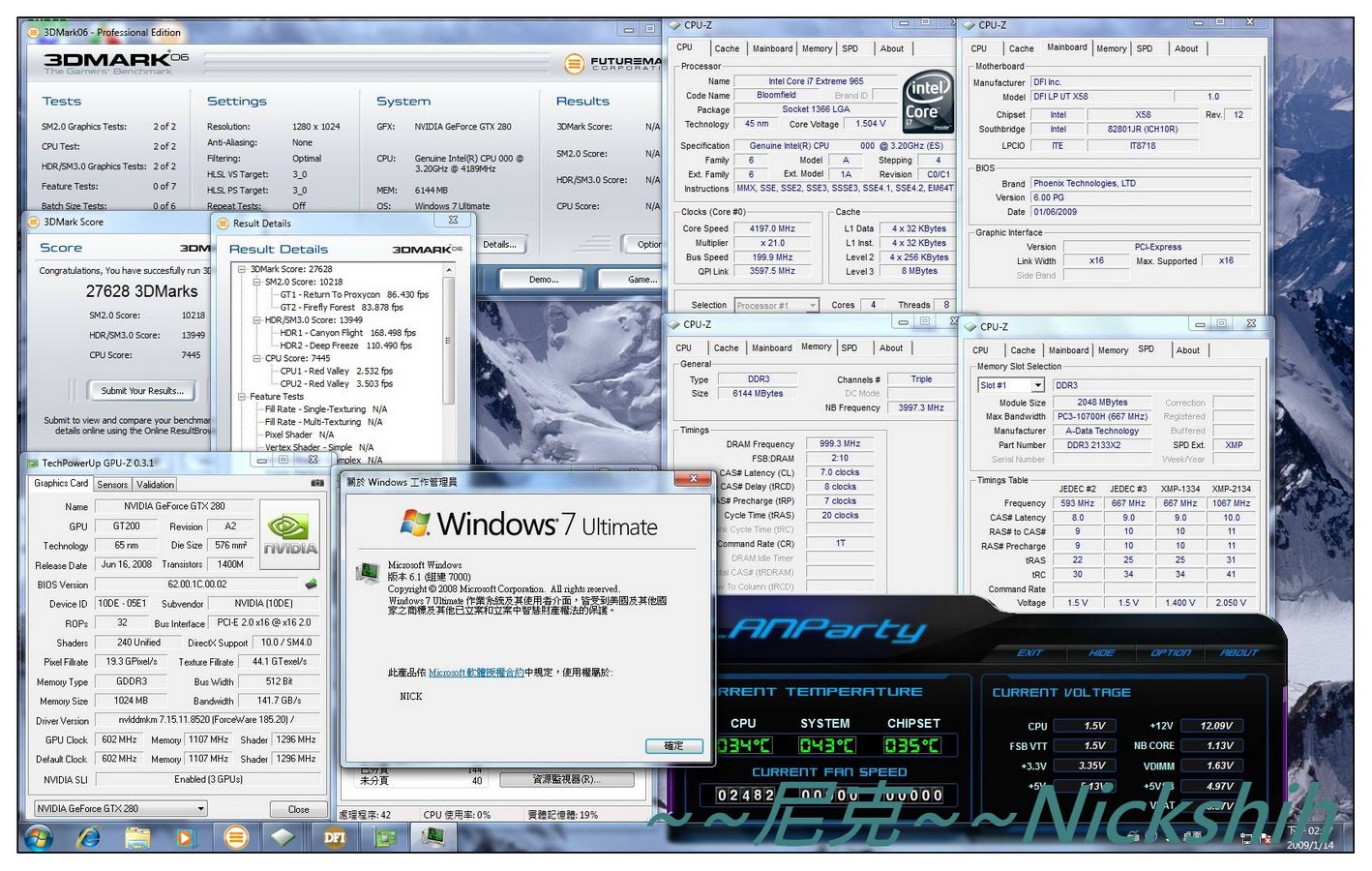Launch Internet Explorer from the taskbar

(x=89, y=837)
